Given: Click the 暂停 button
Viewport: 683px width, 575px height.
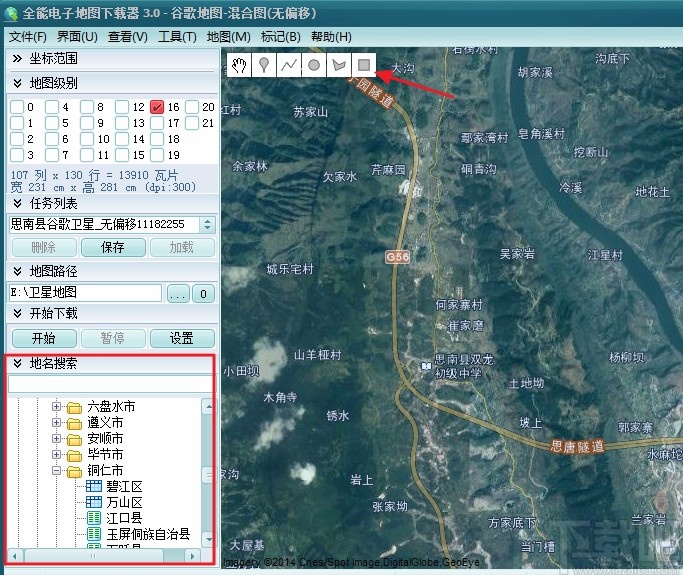Looking at the screenshot, I should click(113, 338).
